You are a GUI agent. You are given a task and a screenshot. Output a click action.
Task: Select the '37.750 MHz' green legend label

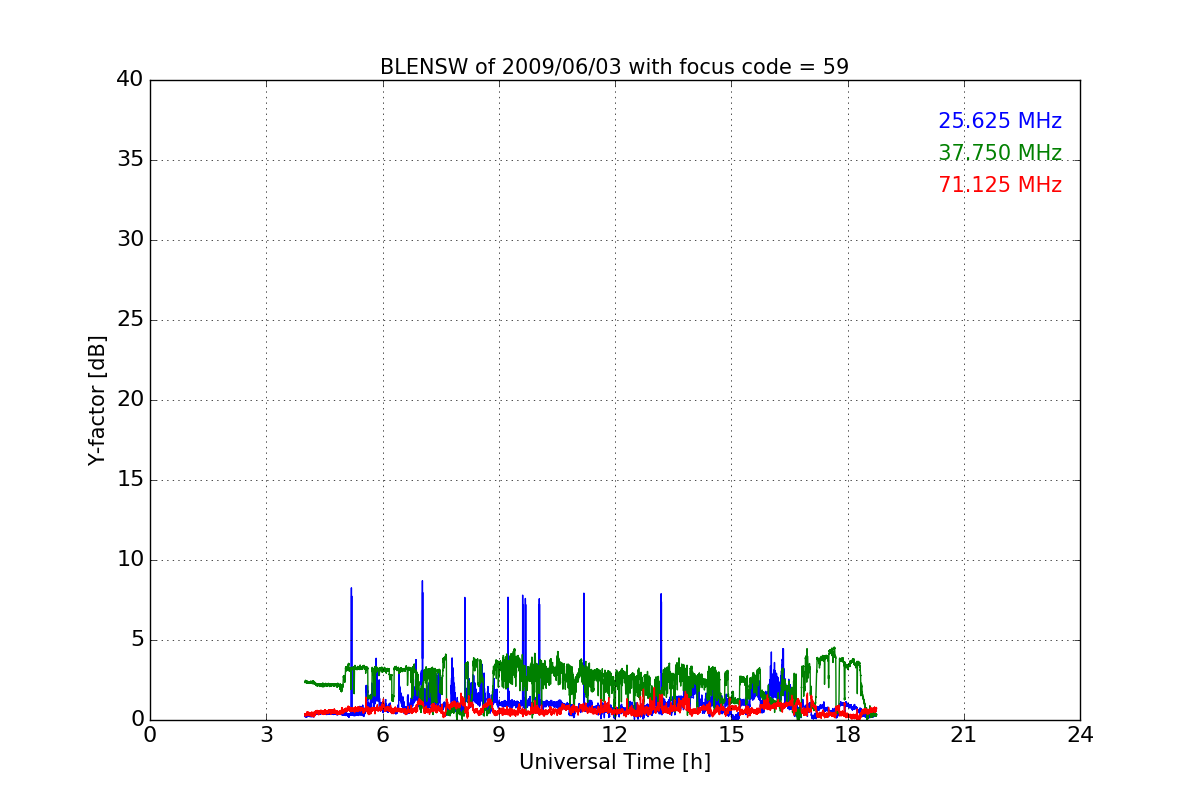1000,153
